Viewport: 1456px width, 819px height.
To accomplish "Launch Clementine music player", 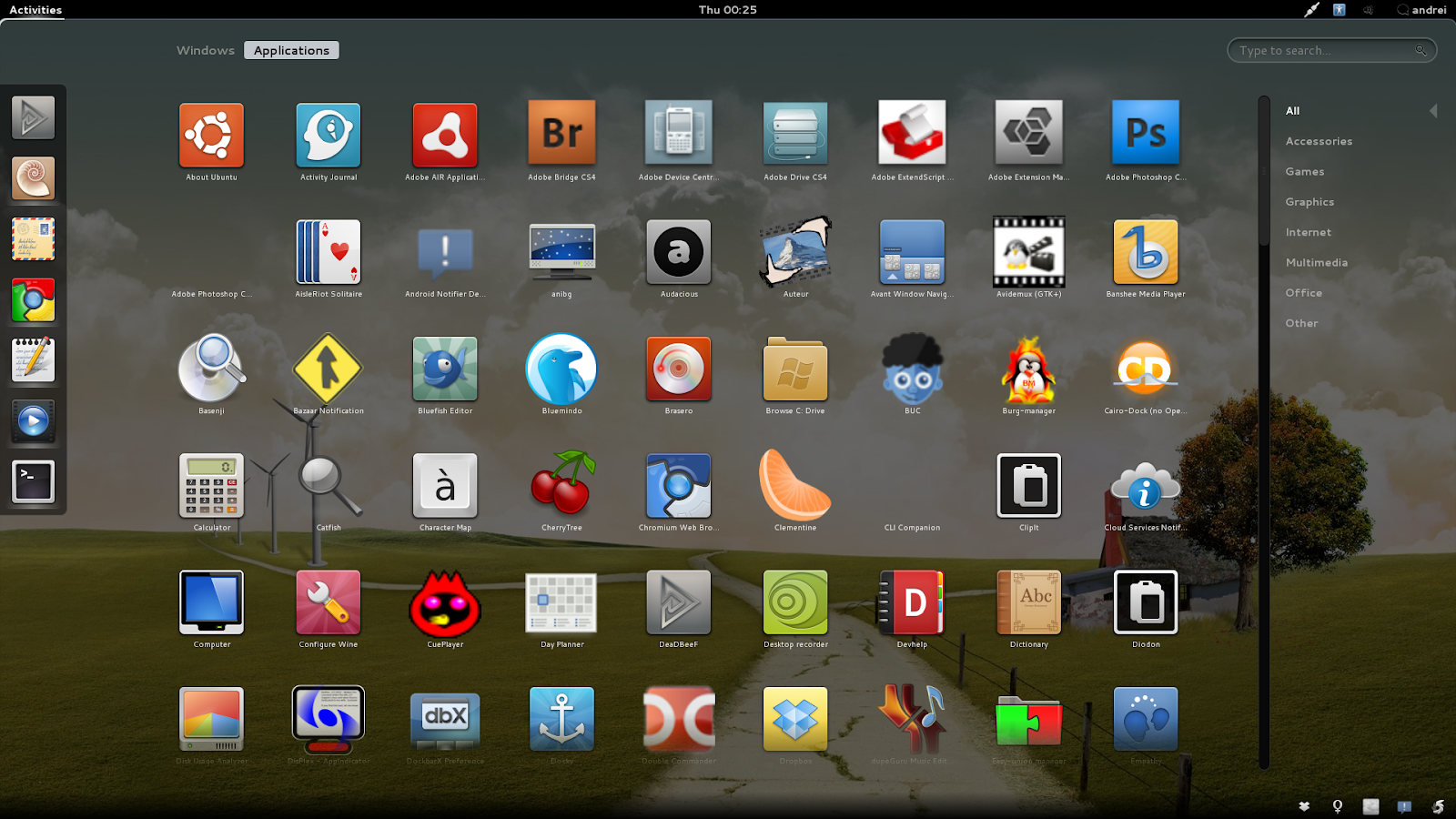I will pyautogui.click(x=795, y=484).
